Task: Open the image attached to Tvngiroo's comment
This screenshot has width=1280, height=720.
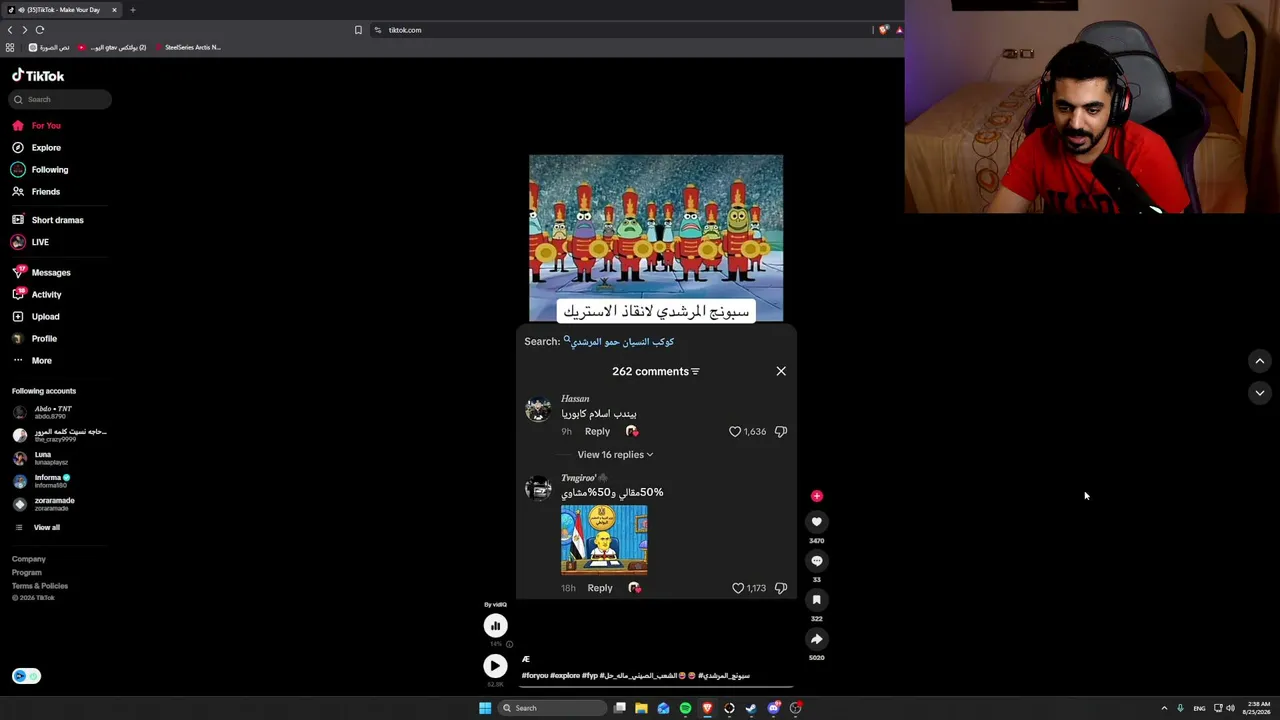Action: coord(604,540)
